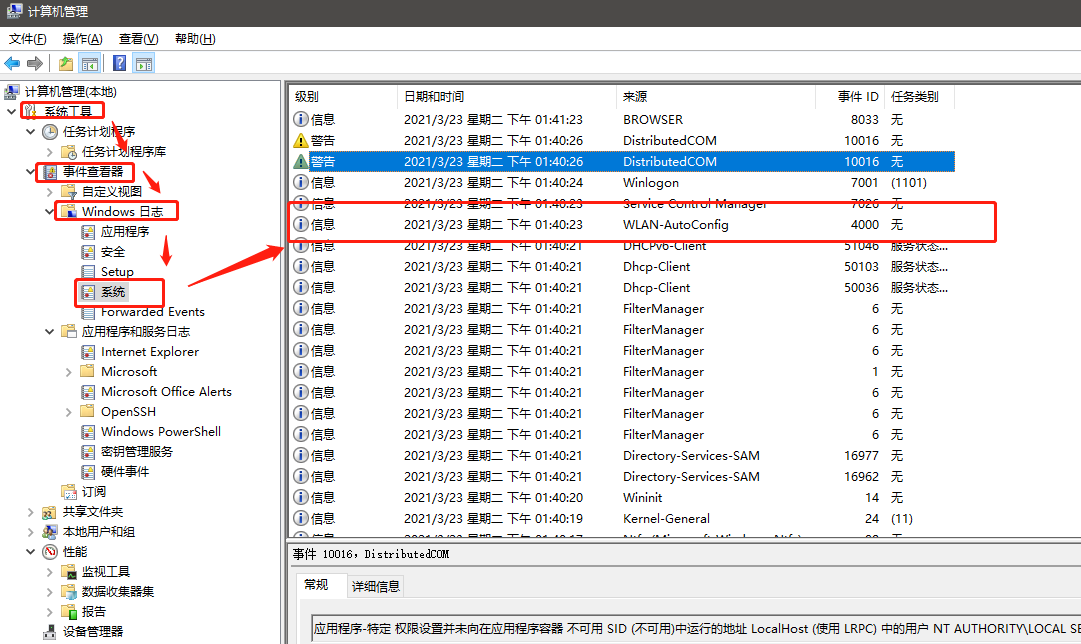Click the Device Manager (设备管理器) icon

click(49, 631)
